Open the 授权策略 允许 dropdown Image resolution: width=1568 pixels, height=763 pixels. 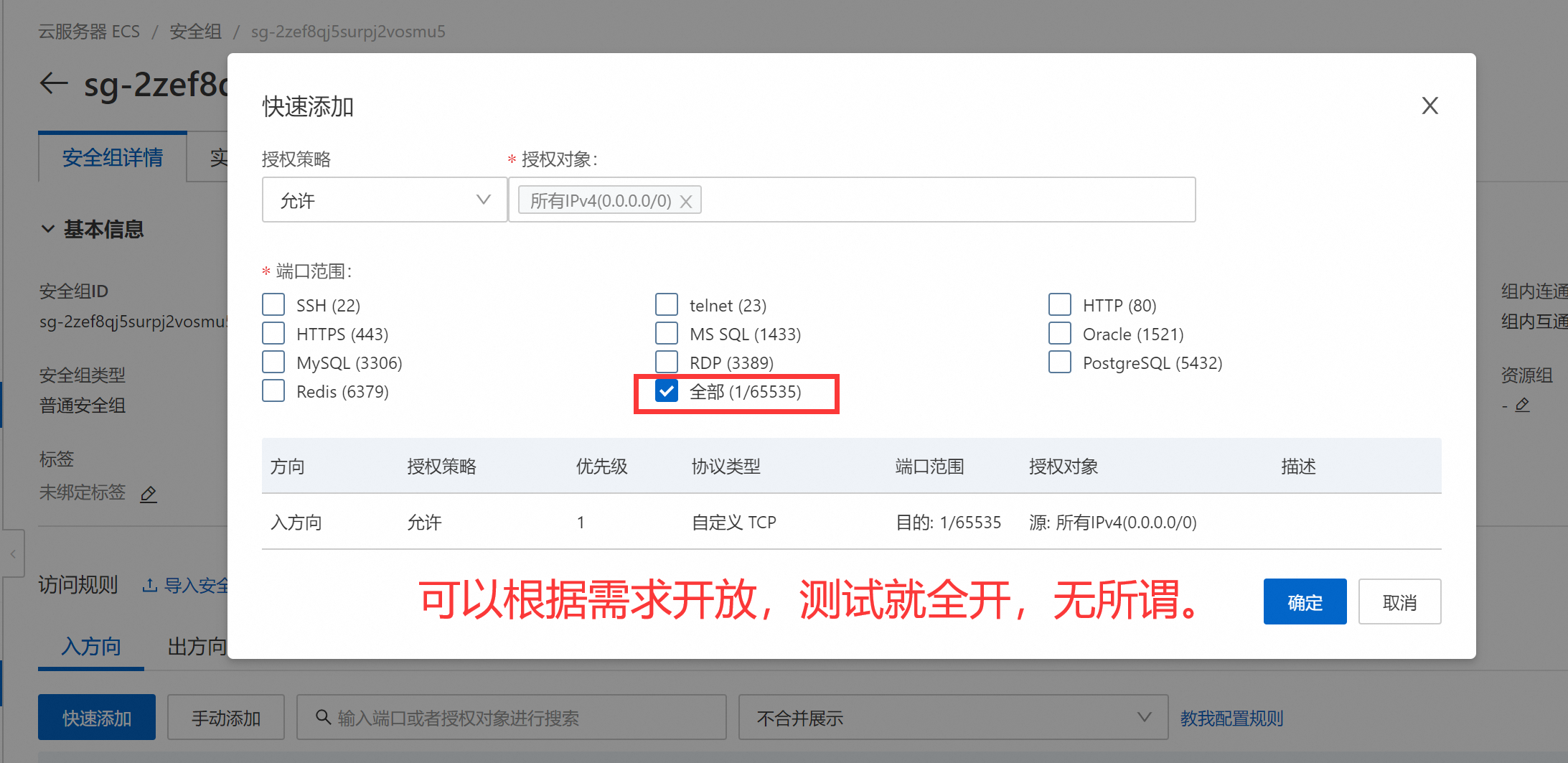click(385, 200)
